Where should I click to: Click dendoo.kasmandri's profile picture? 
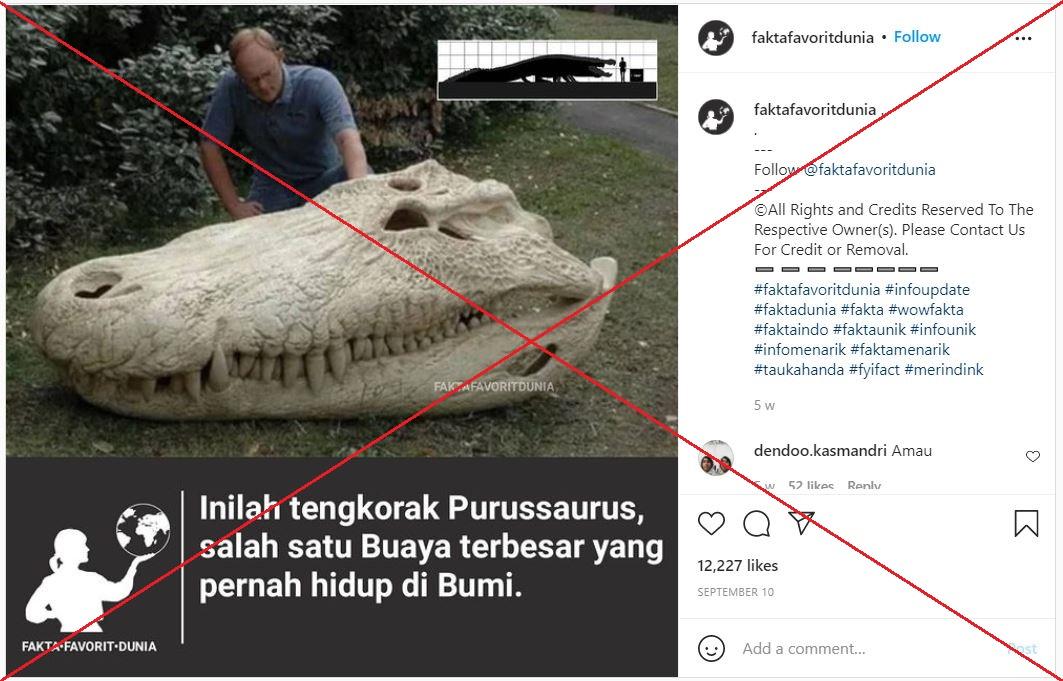click(x=716, y=457)
